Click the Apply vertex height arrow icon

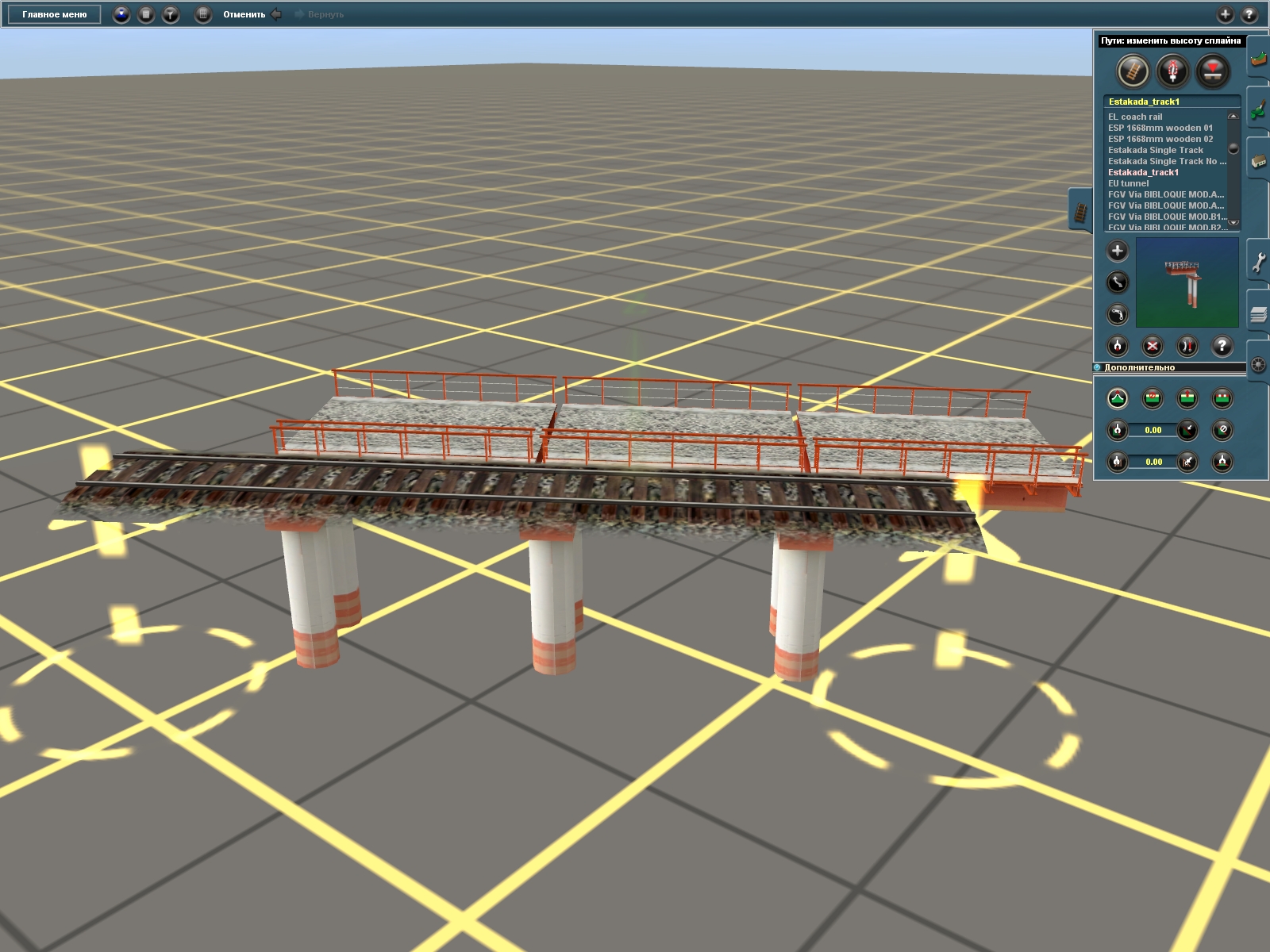[1187, 461]
